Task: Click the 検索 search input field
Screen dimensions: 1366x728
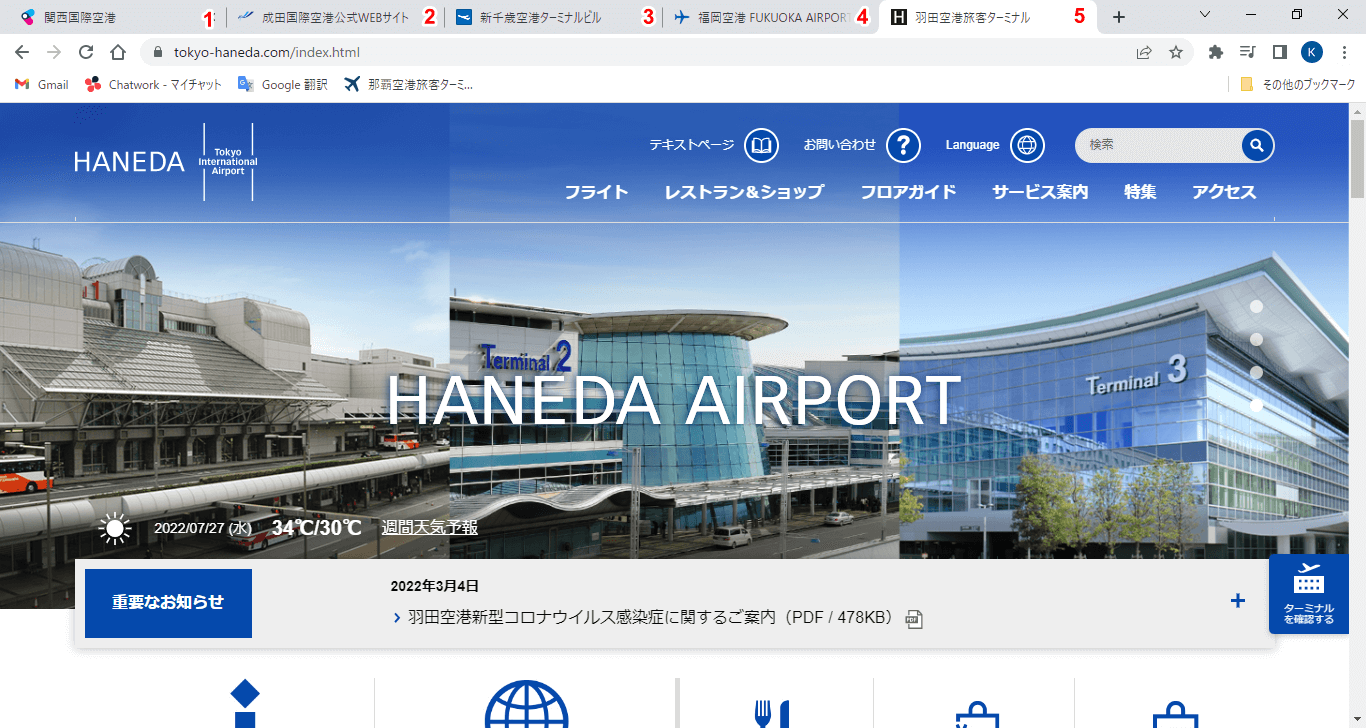Action: 1160,145
